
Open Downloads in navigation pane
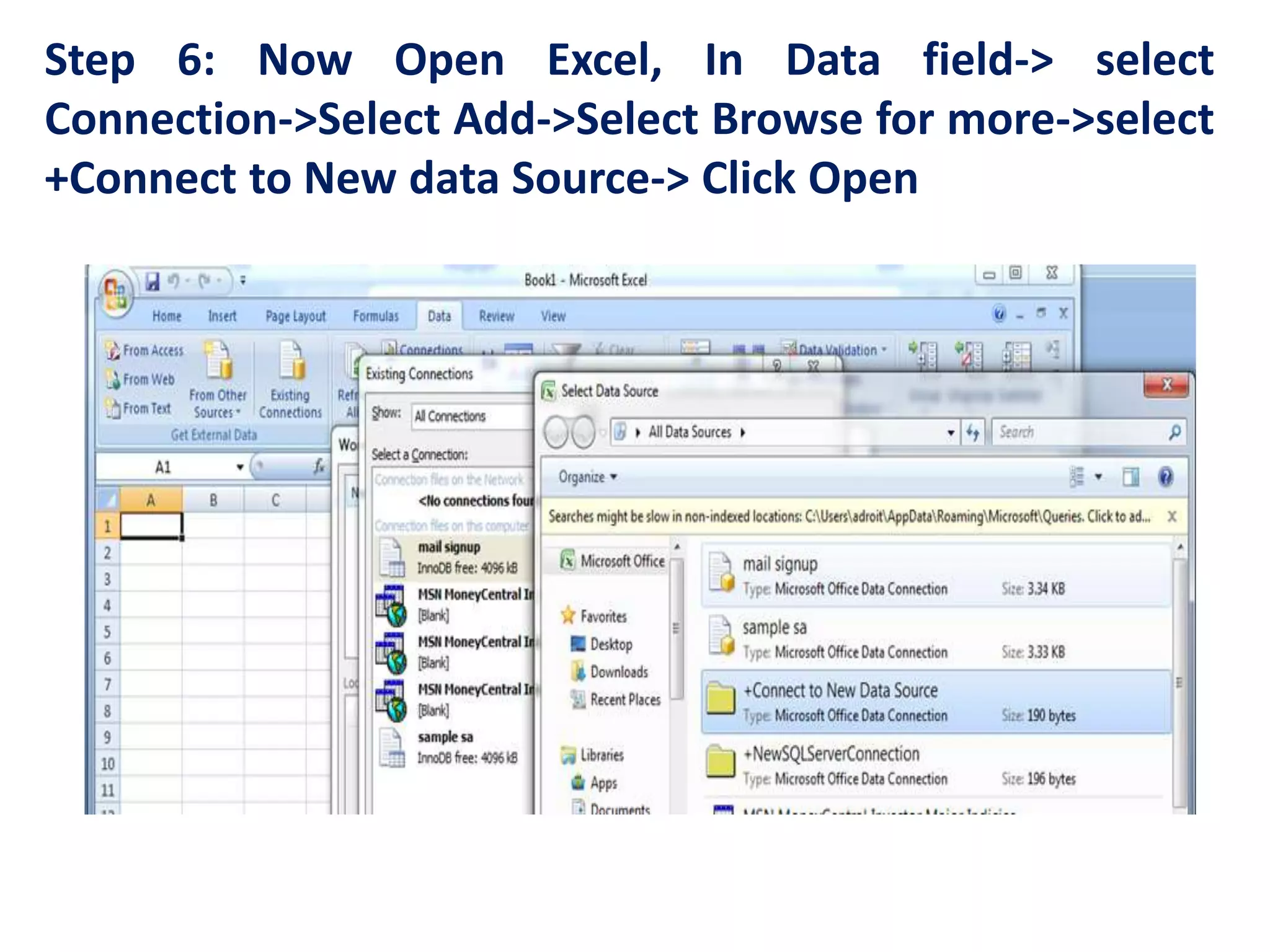610,672
